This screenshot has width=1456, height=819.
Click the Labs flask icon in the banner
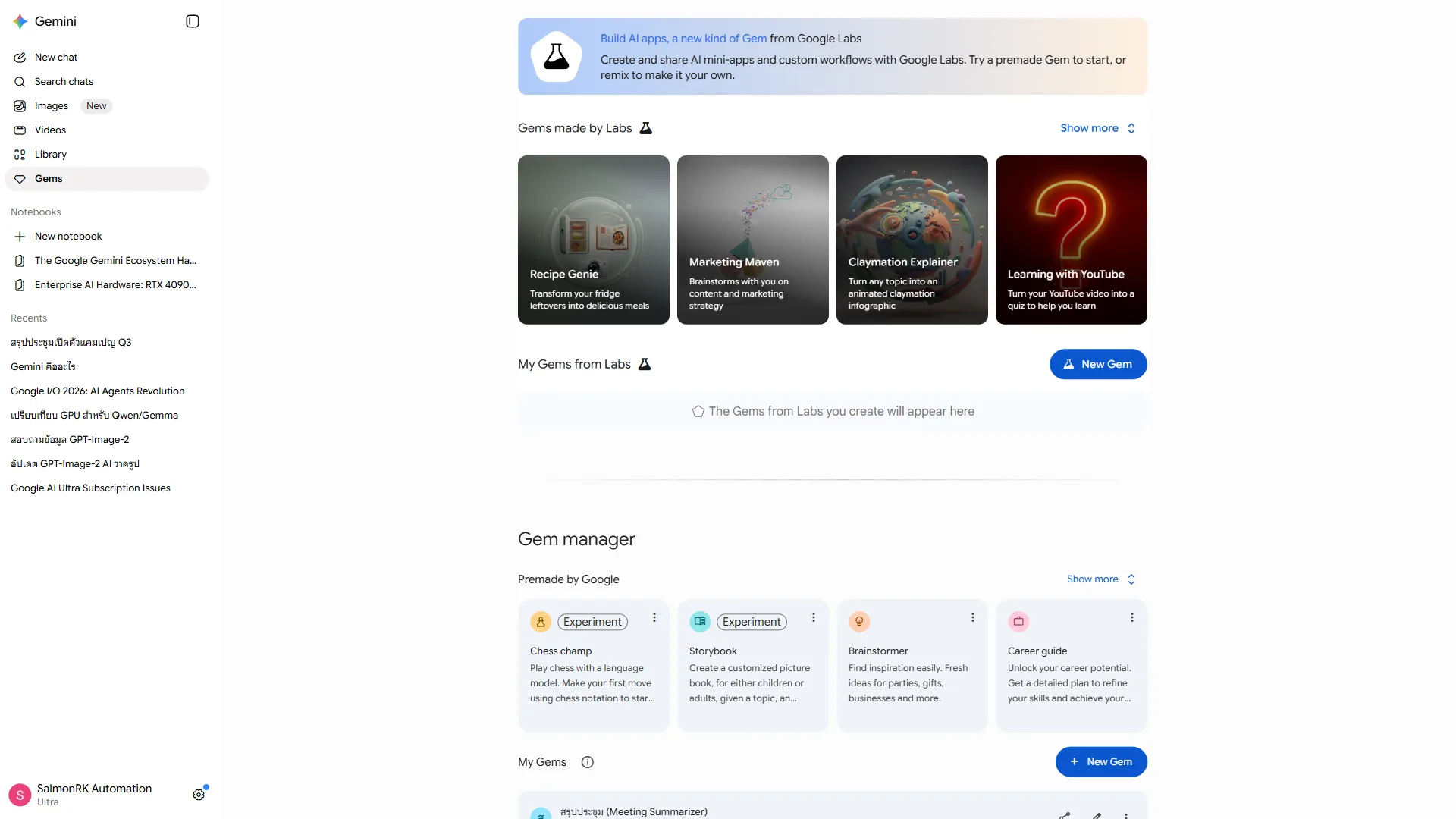[556, 57]
